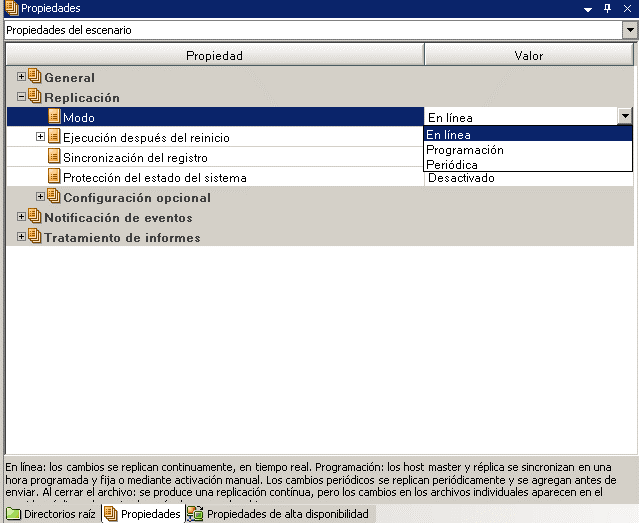Click the Ejecución después del reinicio icon
The height and width of the screenshot is (523, 639).
click(x=54, y=136)
